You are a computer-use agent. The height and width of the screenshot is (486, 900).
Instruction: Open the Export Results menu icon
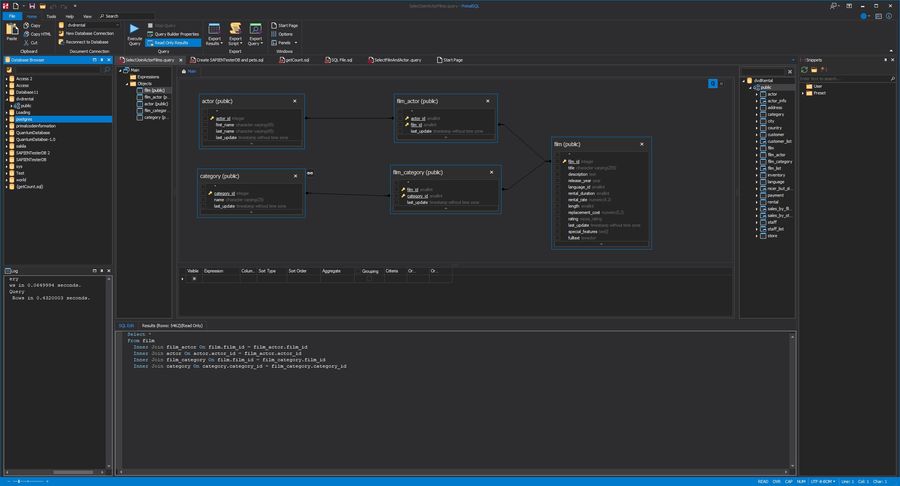(214, 29)
